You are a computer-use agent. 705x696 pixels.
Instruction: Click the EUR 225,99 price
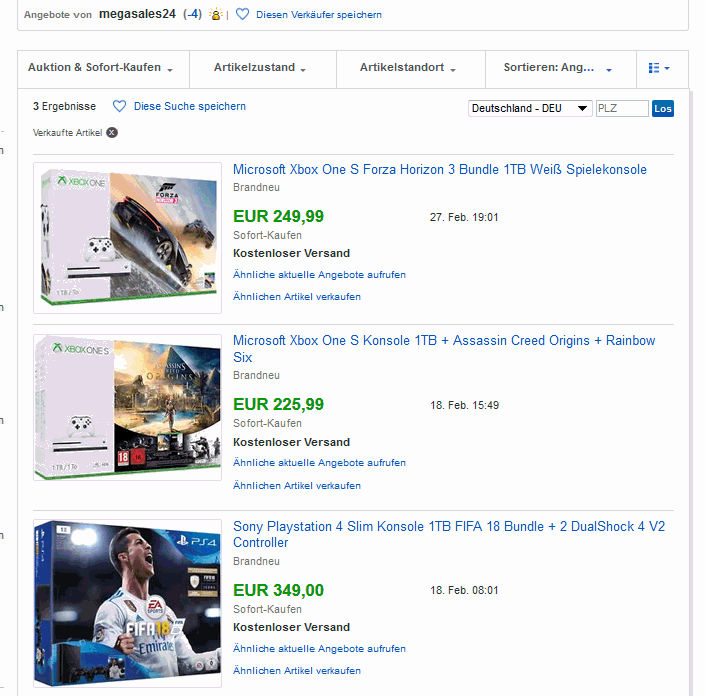pos(278,404)
